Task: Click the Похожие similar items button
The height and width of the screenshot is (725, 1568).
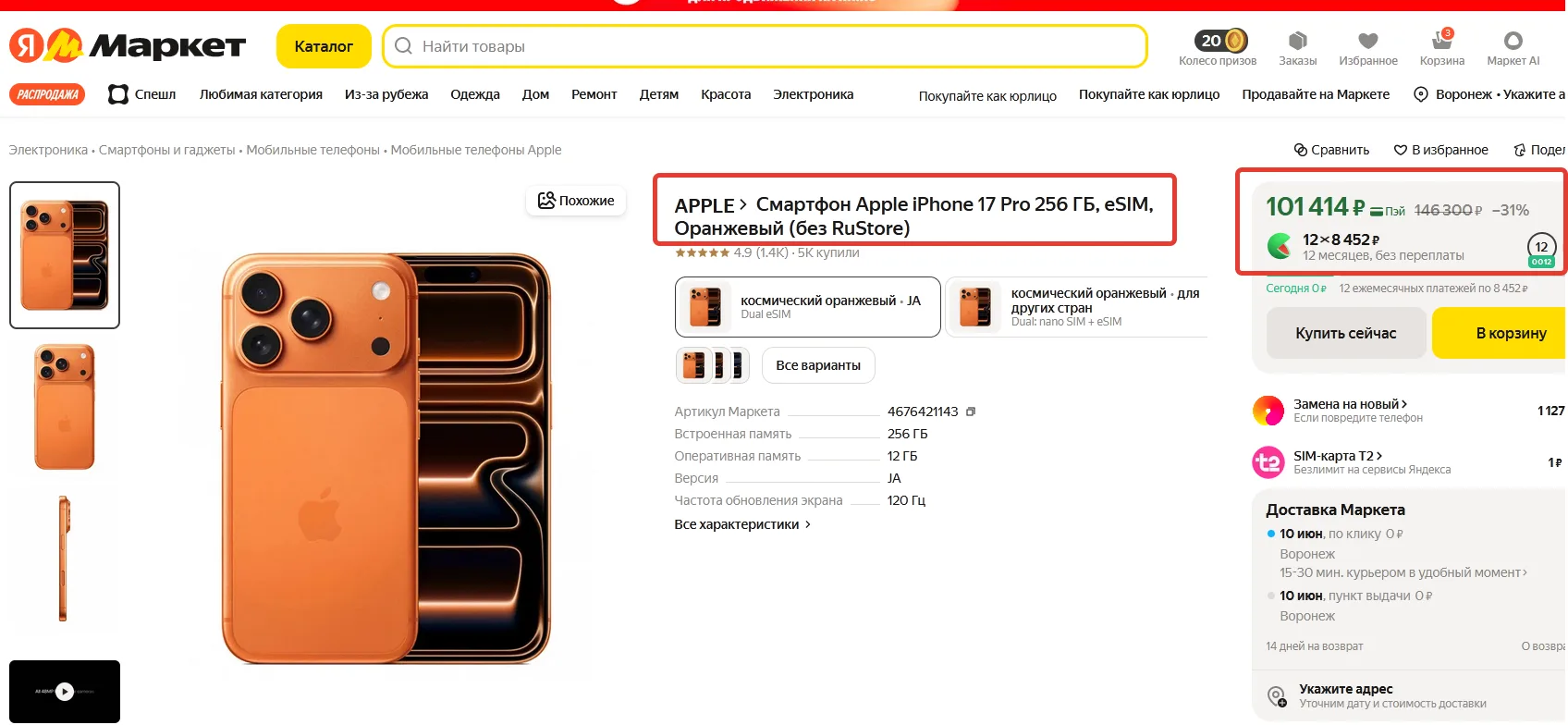Action: [576, 201]
